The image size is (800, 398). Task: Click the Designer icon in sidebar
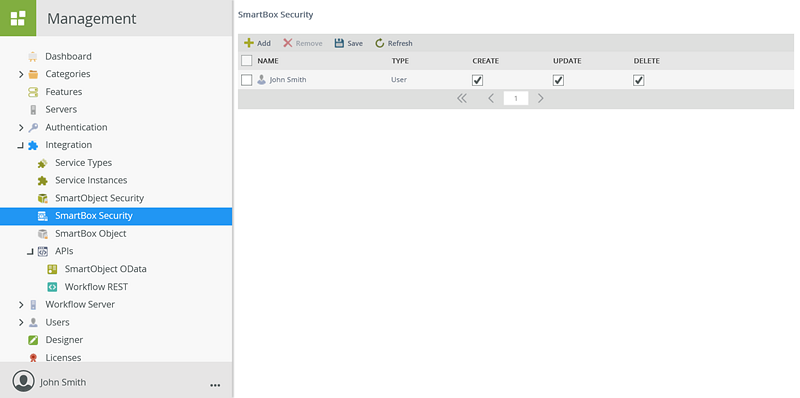[33, 340]
